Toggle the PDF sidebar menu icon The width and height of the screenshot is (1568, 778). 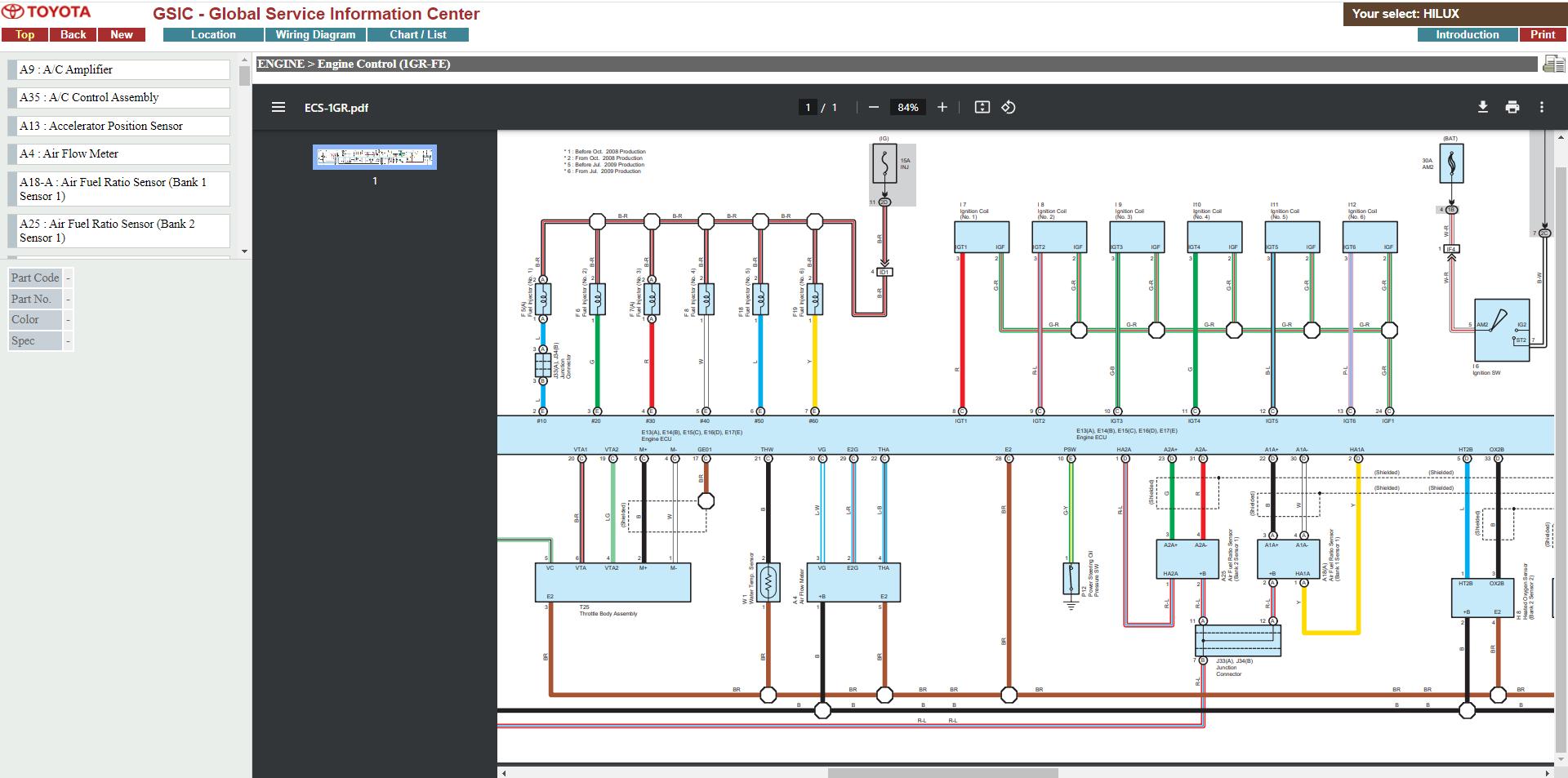[x=278, y=107]
